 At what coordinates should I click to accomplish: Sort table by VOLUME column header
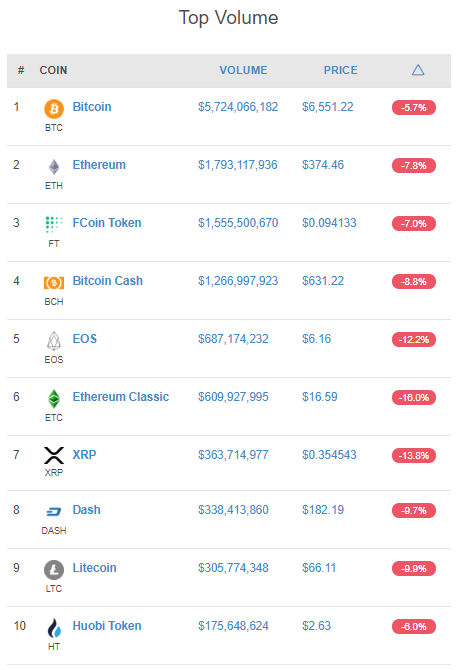pyautogui.click(x=244, y=70)
